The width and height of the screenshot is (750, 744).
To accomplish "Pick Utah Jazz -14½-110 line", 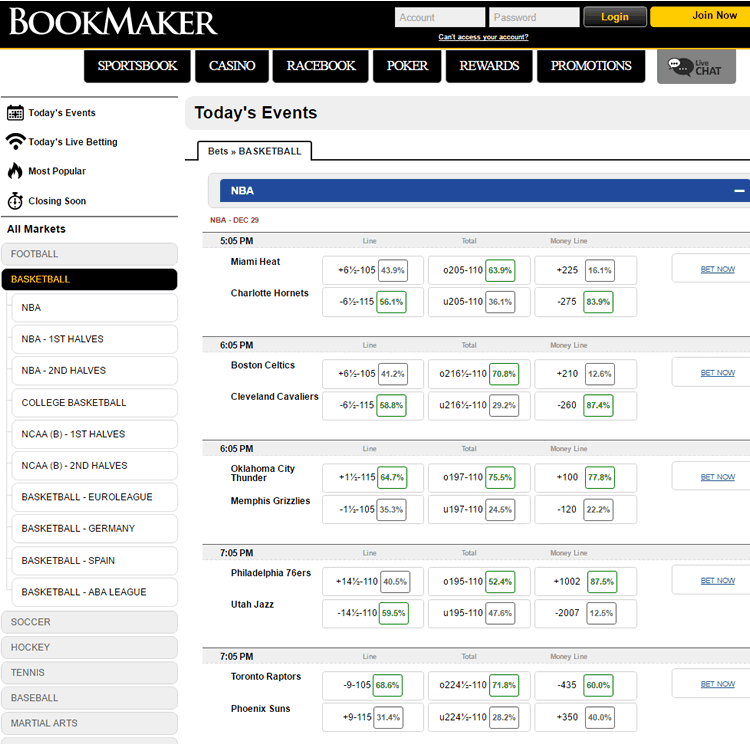I will tap(373, 613).
